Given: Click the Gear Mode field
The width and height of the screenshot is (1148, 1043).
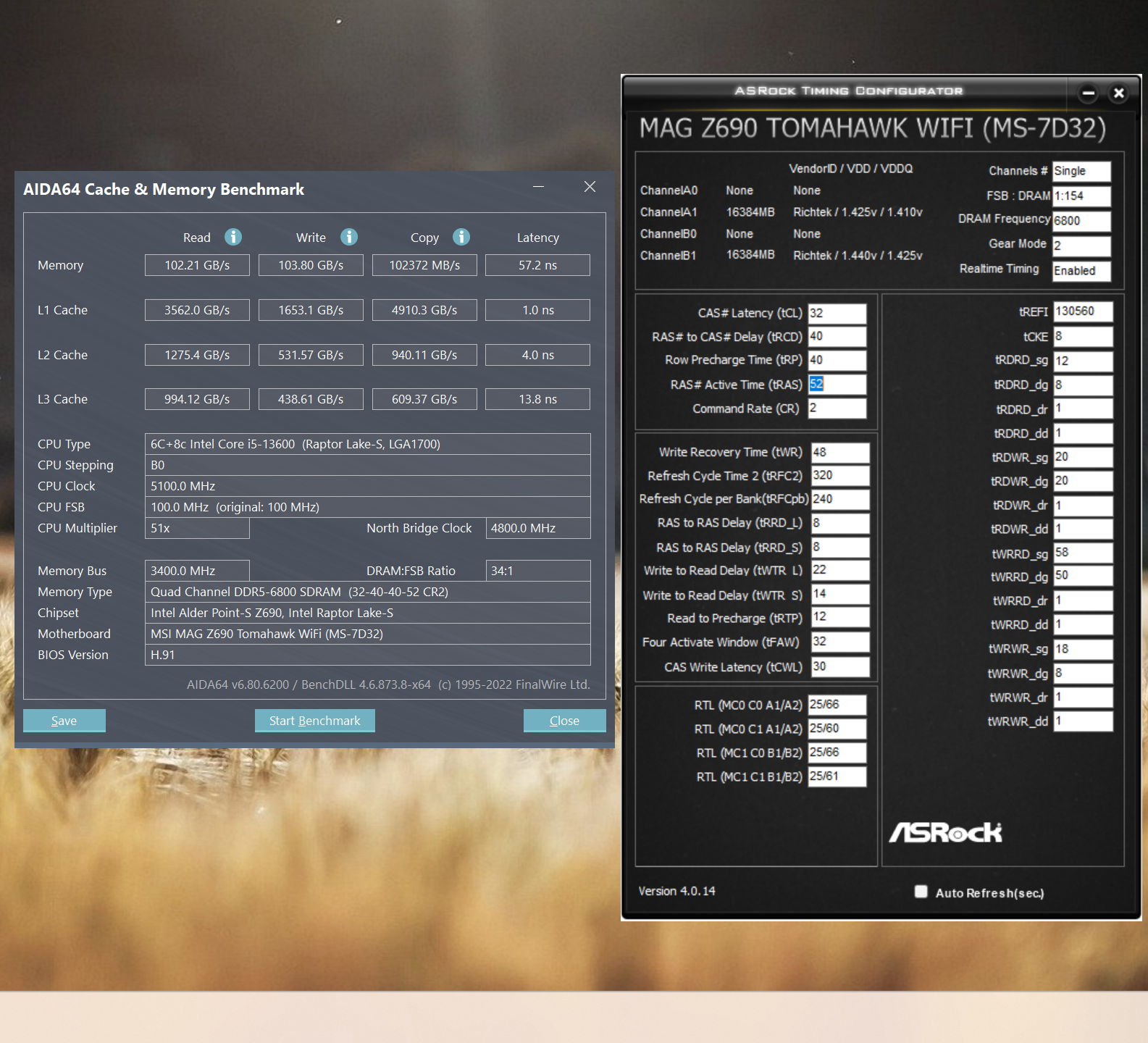Looking at the screenshot, I should coord(1081,246).
